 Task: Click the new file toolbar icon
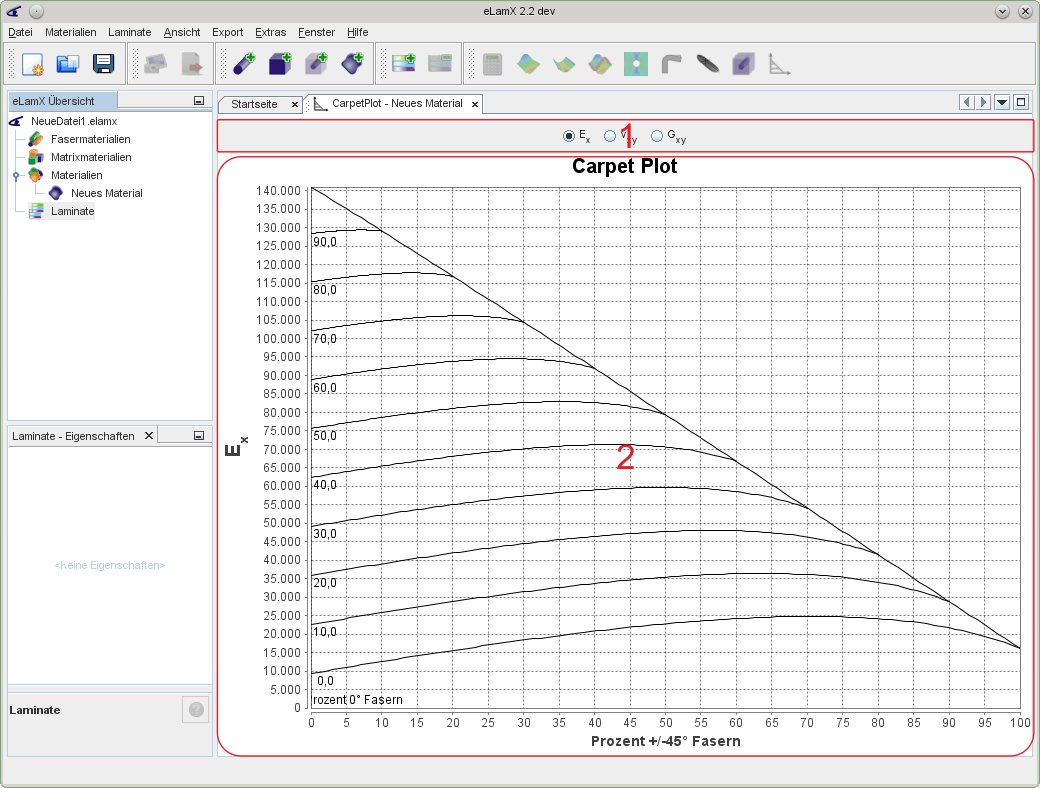[x=32, y=64]
